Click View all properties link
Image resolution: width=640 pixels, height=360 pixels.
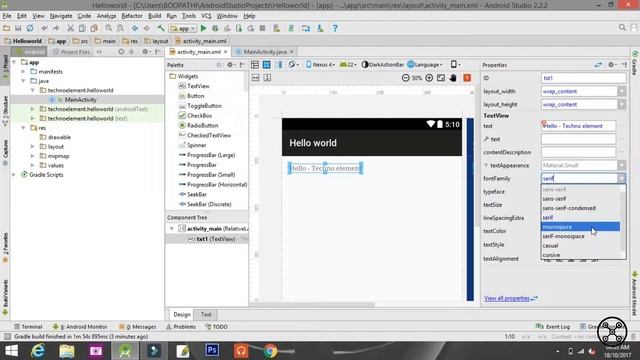click(x=507, y=298)
